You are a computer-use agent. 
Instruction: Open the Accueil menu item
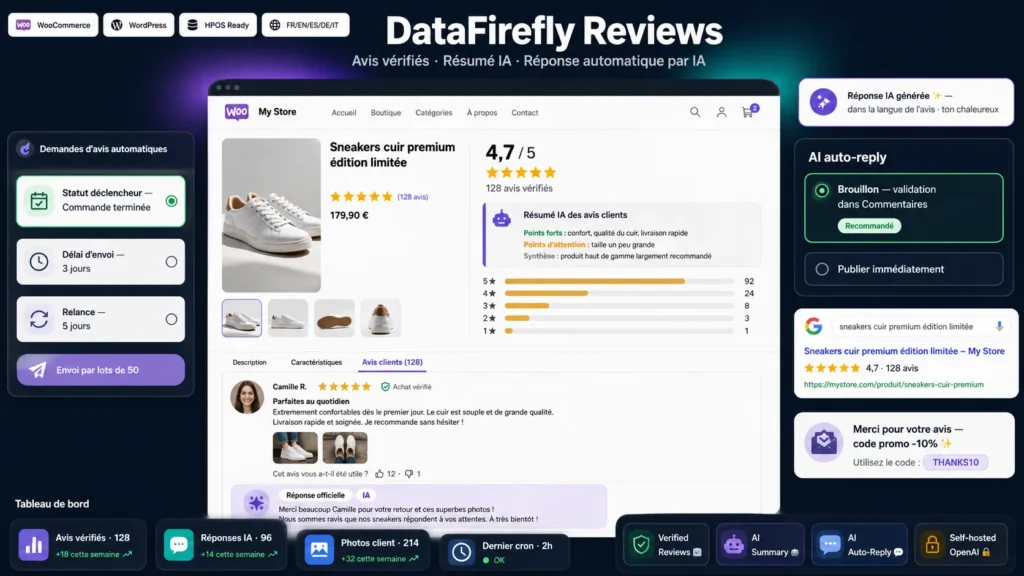coord(344,112)
